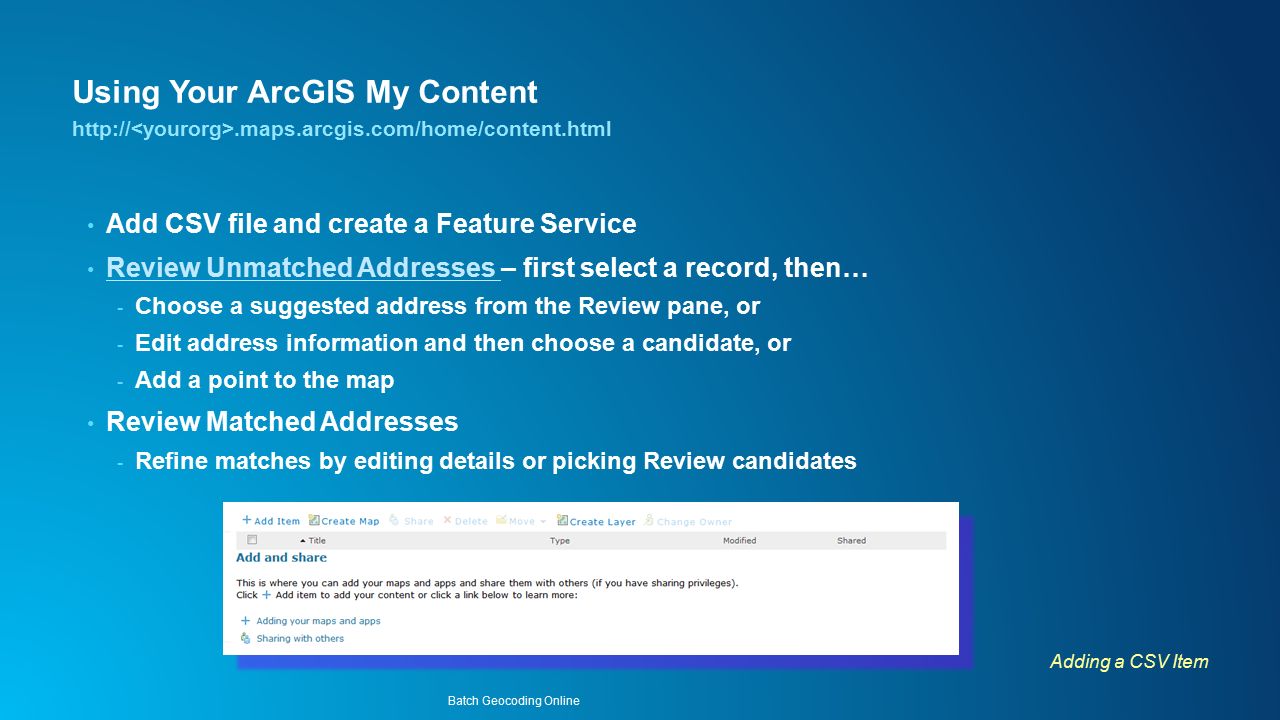Open the Adding your maps and apps link
The height and width of the screenshot is (720, 1280).
click(x=318, y=621)
